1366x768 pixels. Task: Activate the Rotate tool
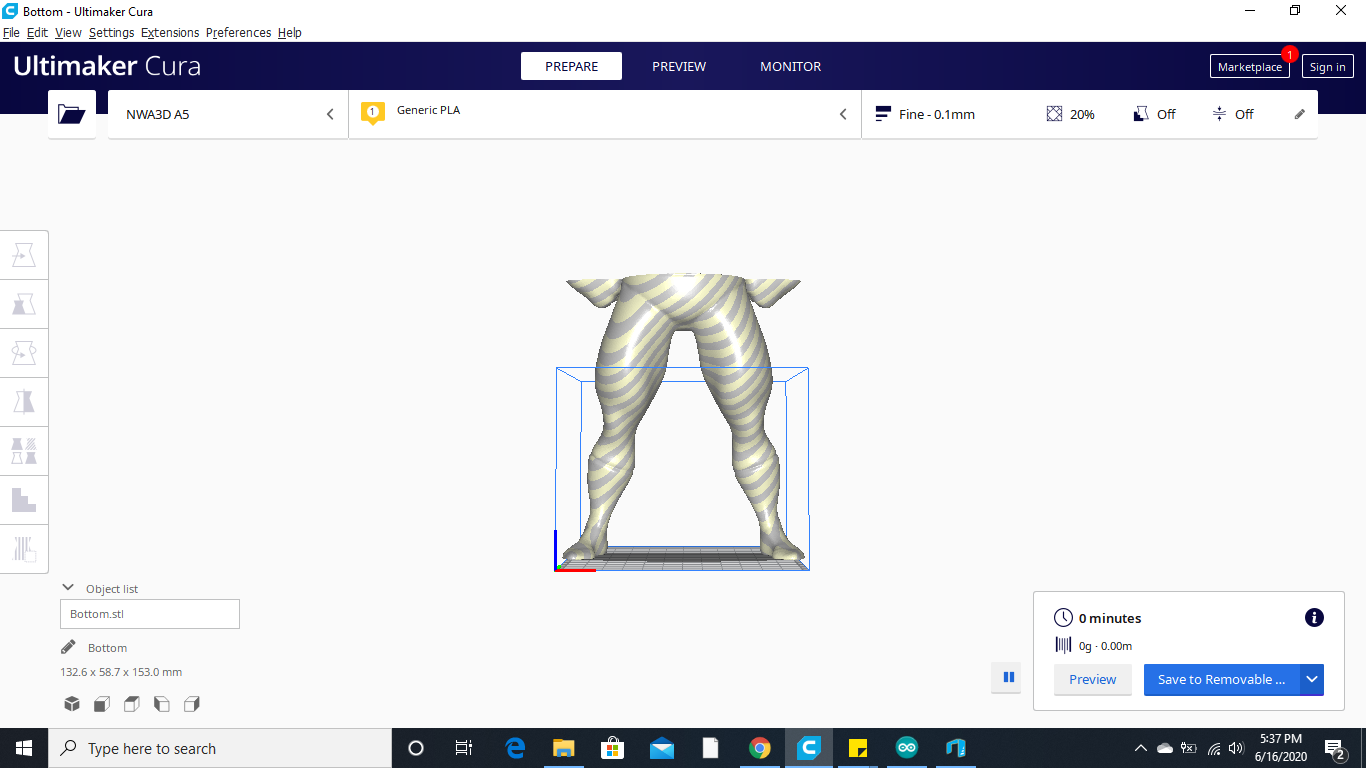coord(24,352)
